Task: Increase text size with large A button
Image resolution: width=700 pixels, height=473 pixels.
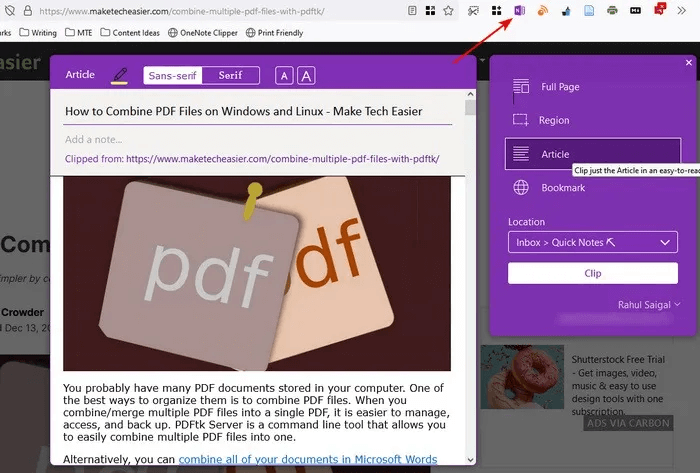Action: [x=306, y=76]
